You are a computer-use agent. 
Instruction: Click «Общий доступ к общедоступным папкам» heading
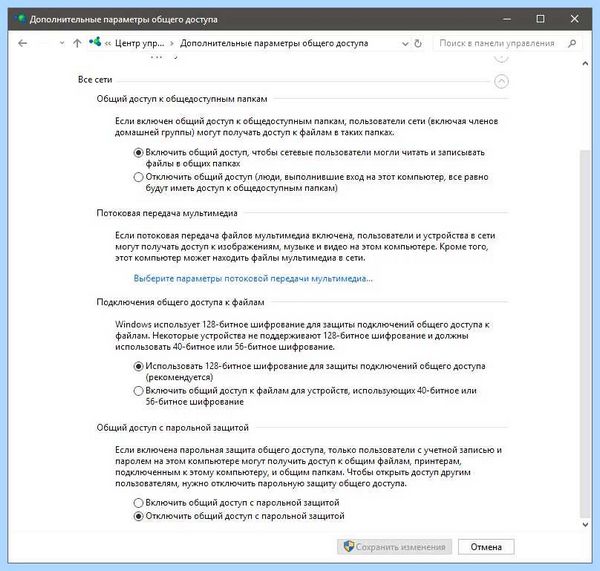click(x=182, y=99)
